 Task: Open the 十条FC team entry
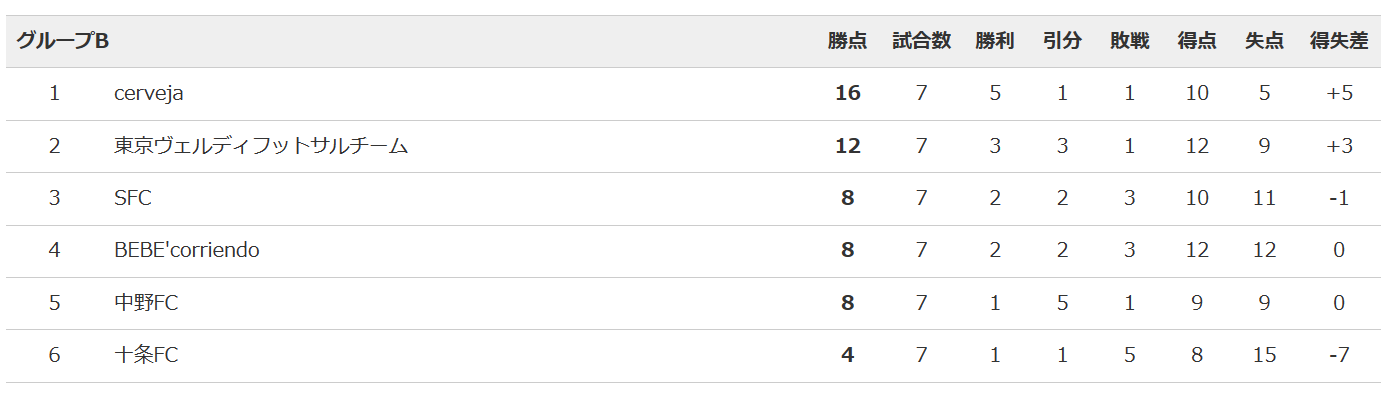point(146,355)
